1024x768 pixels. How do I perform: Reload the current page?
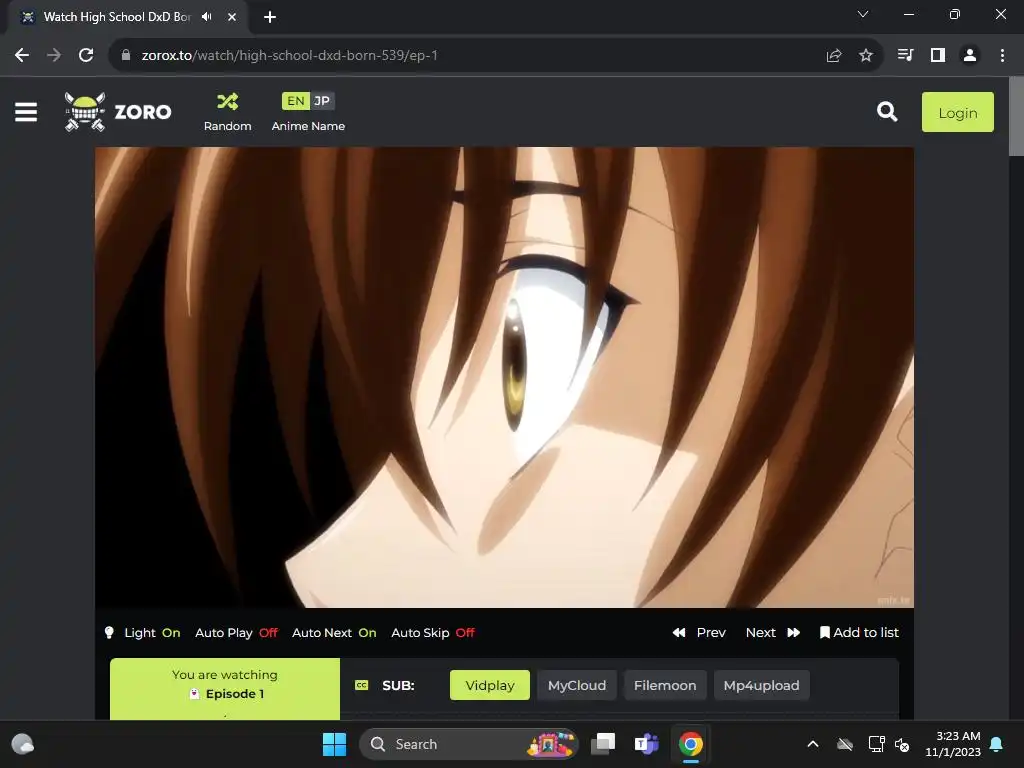[86, 56]
